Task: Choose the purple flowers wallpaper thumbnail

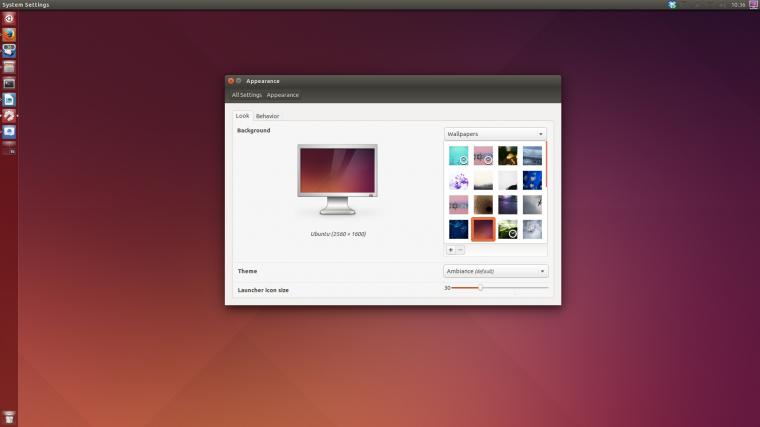Action: click(x=459, y=180)
